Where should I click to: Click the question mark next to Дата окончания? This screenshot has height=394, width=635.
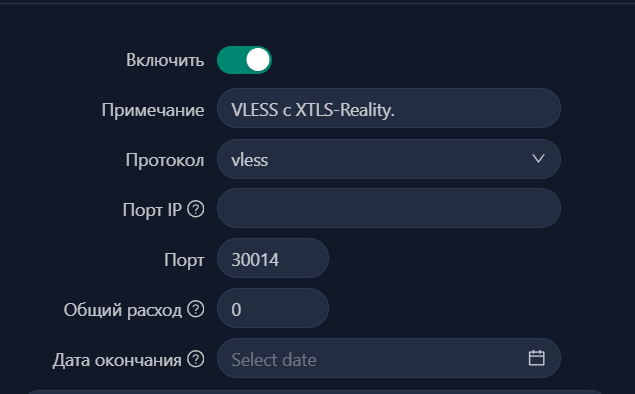[x=196, y=359]
